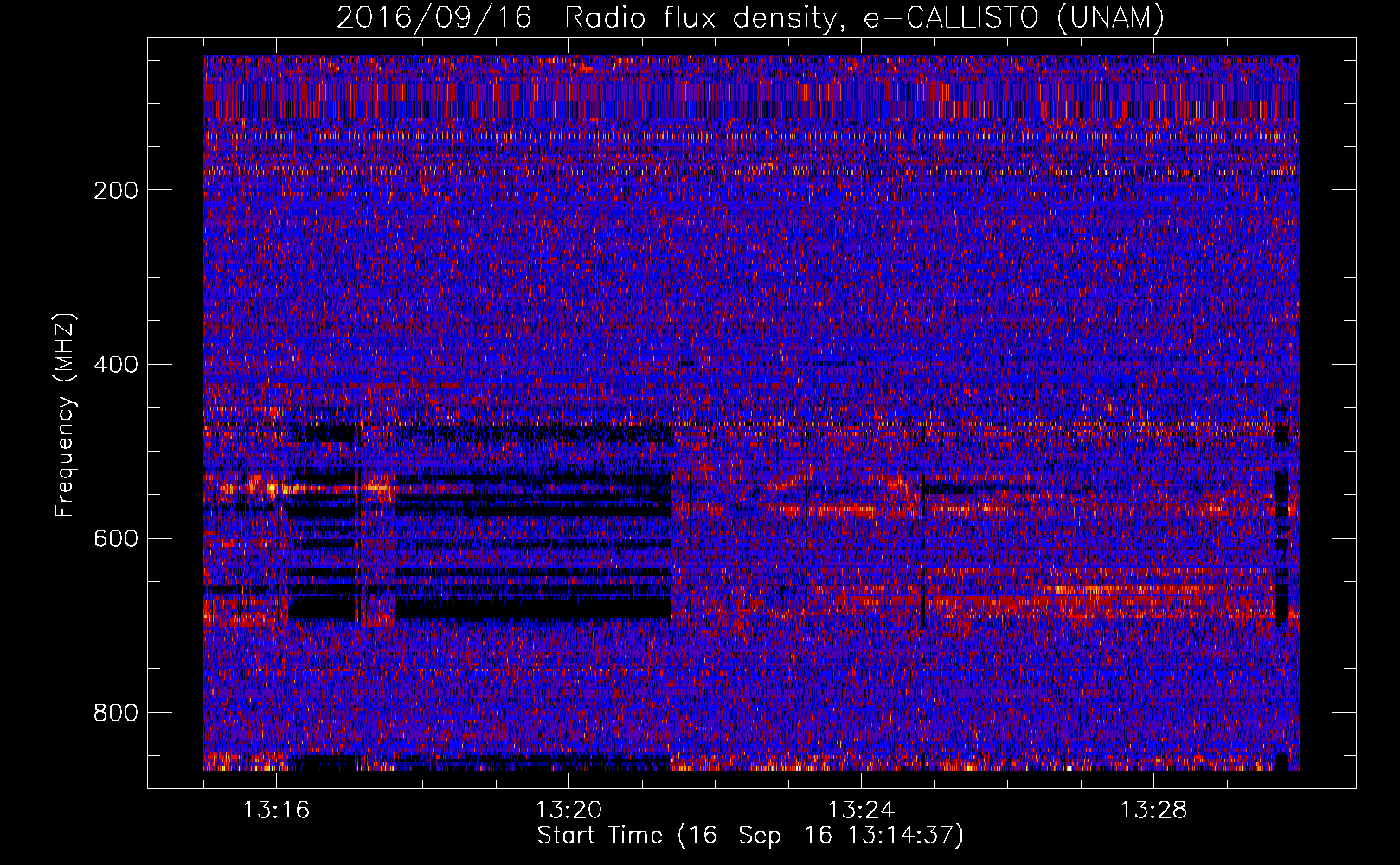1400x865 pixels.
Task: Click the bright yellow burst near 13:16
Action: [x=272, y=489]
